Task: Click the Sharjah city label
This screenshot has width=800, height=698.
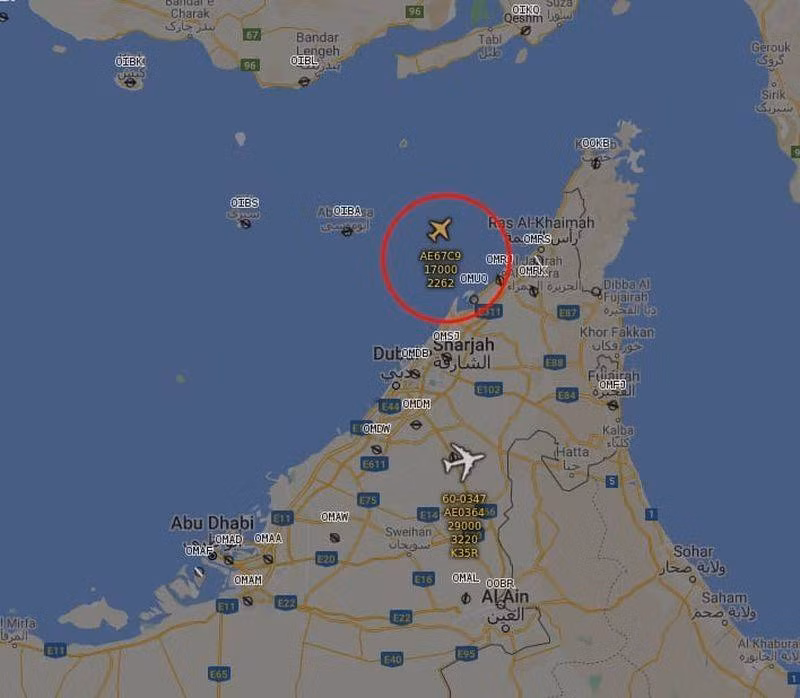Action: [x=464, y=345]
